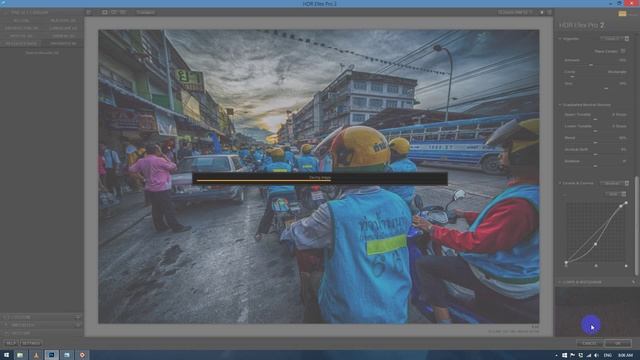Select single image view icon in top toolbar
Viewport: 640px width, 360px height.
pos(105,13)
